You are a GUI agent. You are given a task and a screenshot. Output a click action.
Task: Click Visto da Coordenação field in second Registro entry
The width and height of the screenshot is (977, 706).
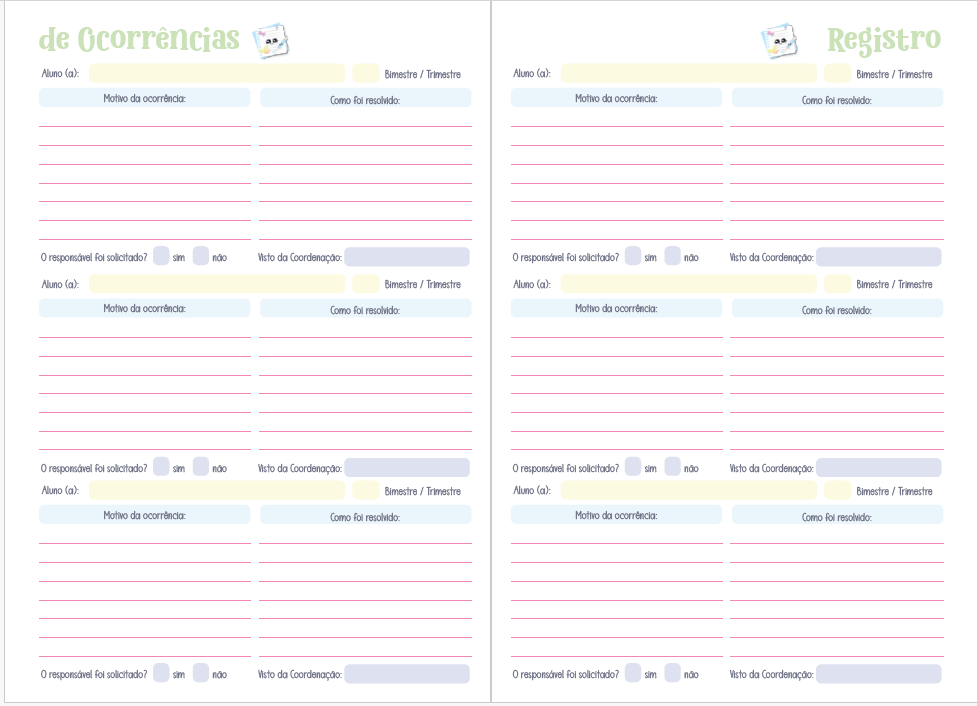[x=879, y=467]
